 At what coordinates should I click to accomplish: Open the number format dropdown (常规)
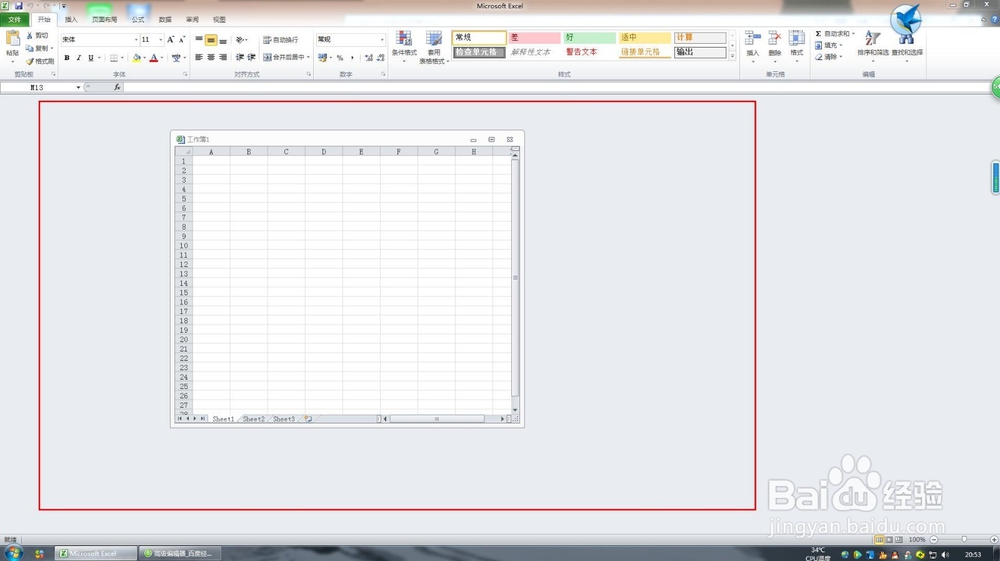382,40
